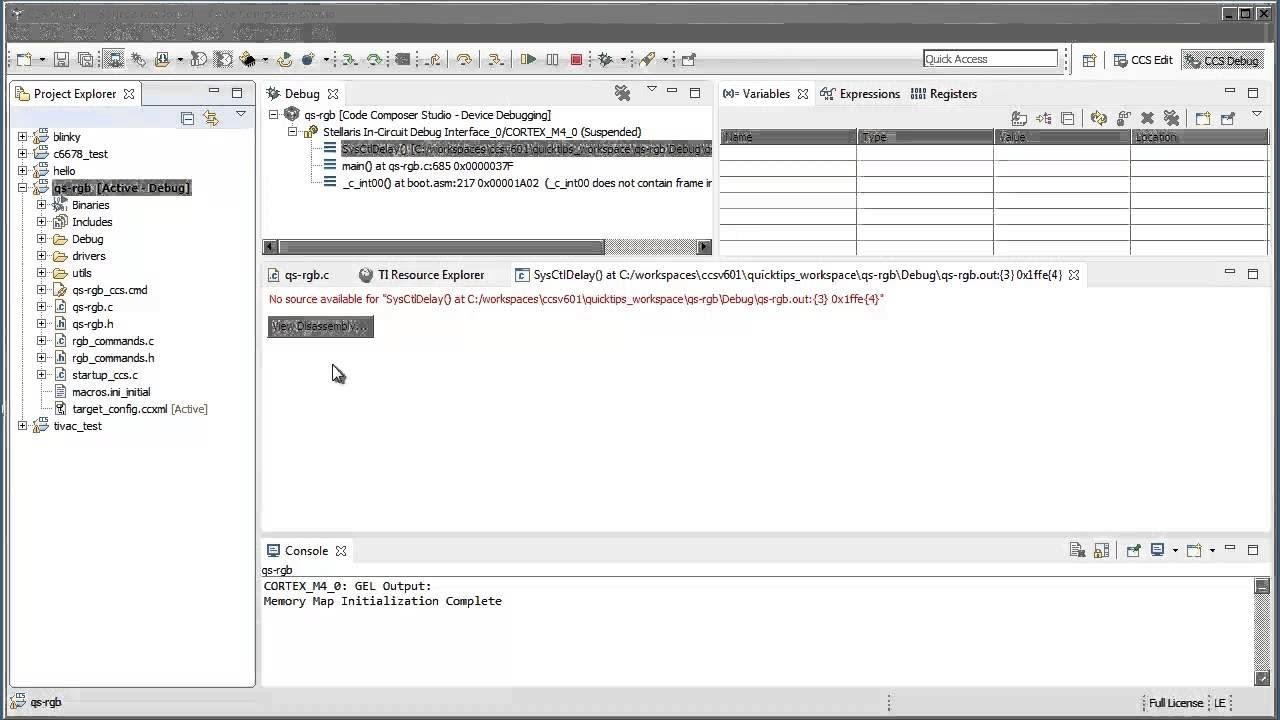Open the Debug view menu arrow
The height and width of the screenshot is (720, 1280).
[651, 90]
